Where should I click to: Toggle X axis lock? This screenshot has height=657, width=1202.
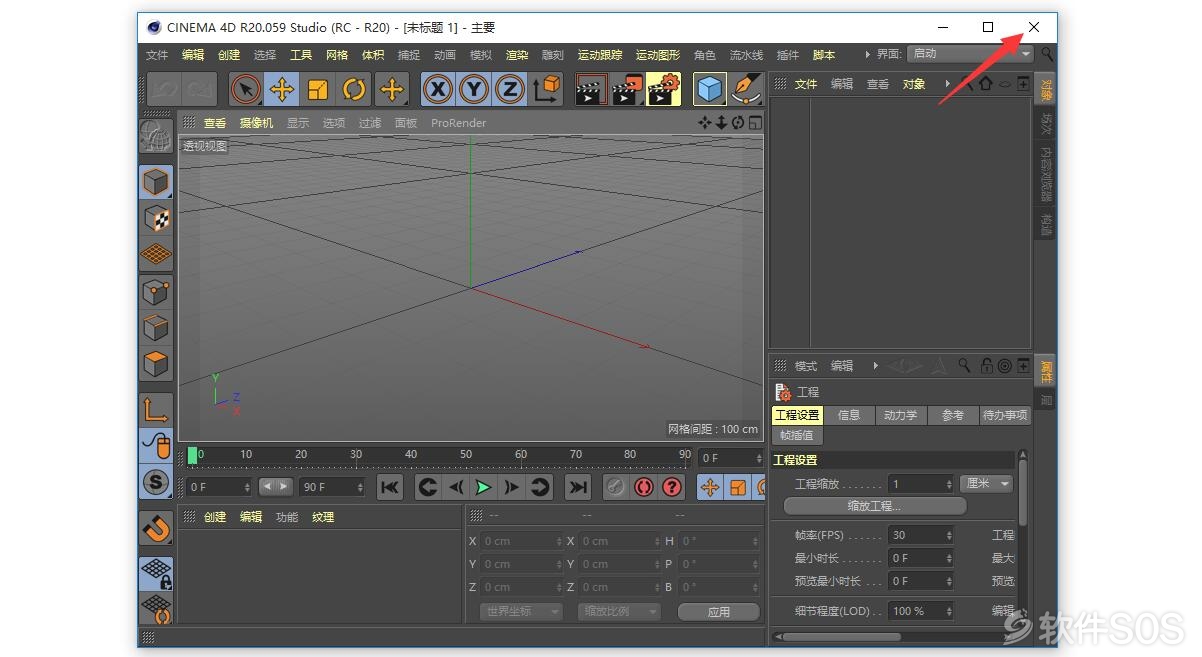pyautogui.click(x=437, y=90)
